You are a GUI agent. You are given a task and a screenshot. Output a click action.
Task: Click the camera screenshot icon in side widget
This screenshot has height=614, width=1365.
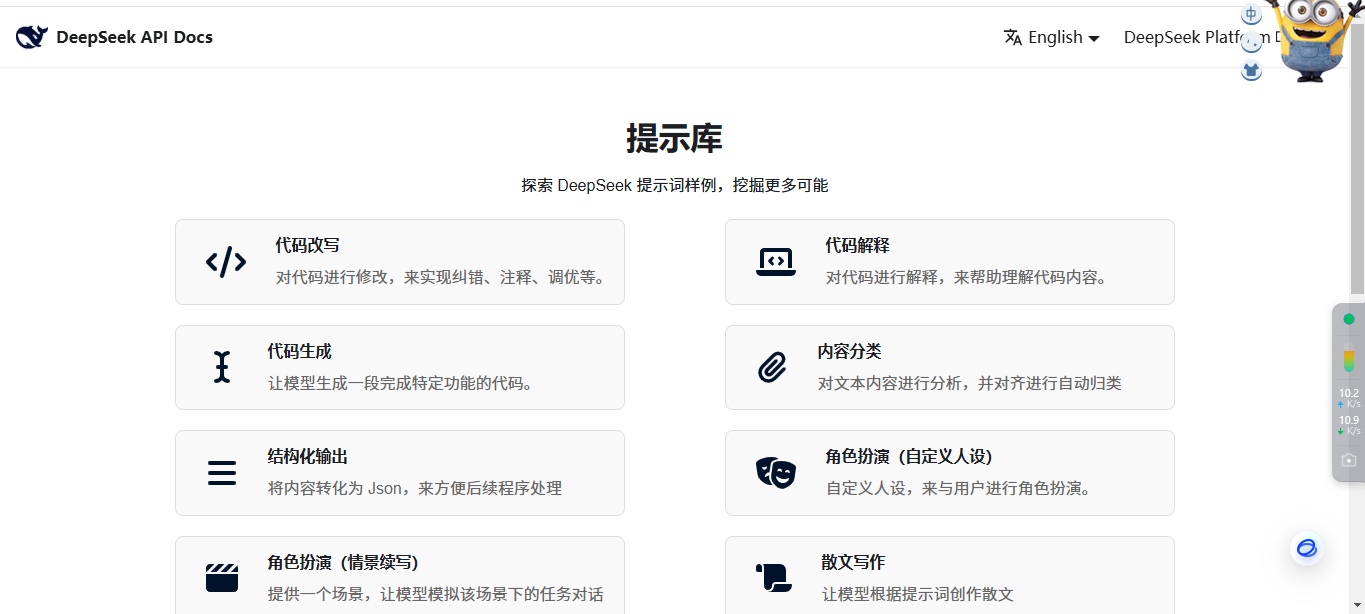pyautogui.click(x=1348, y=460)
